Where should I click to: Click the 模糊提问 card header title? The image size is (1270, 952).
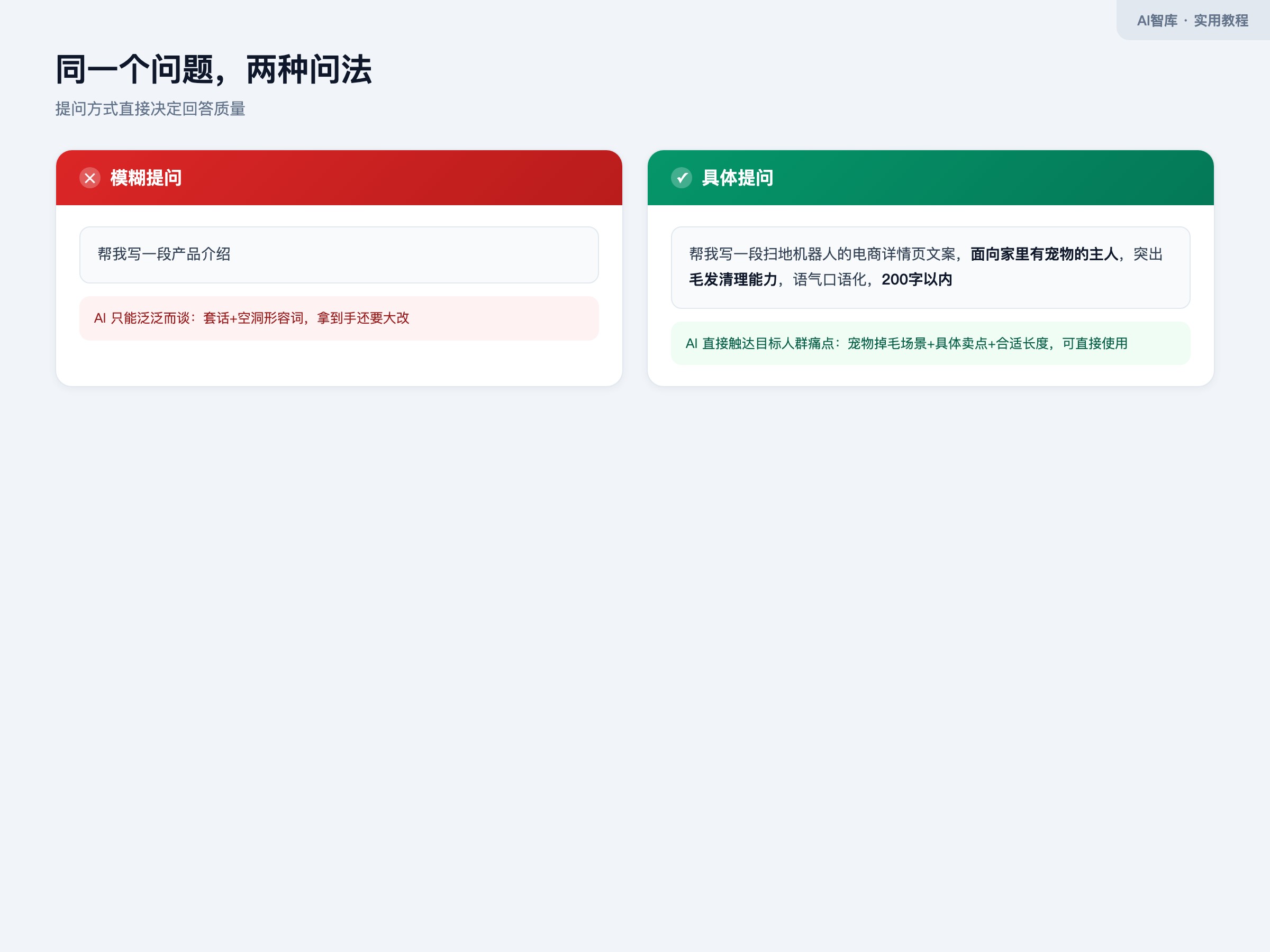[146, 178]
